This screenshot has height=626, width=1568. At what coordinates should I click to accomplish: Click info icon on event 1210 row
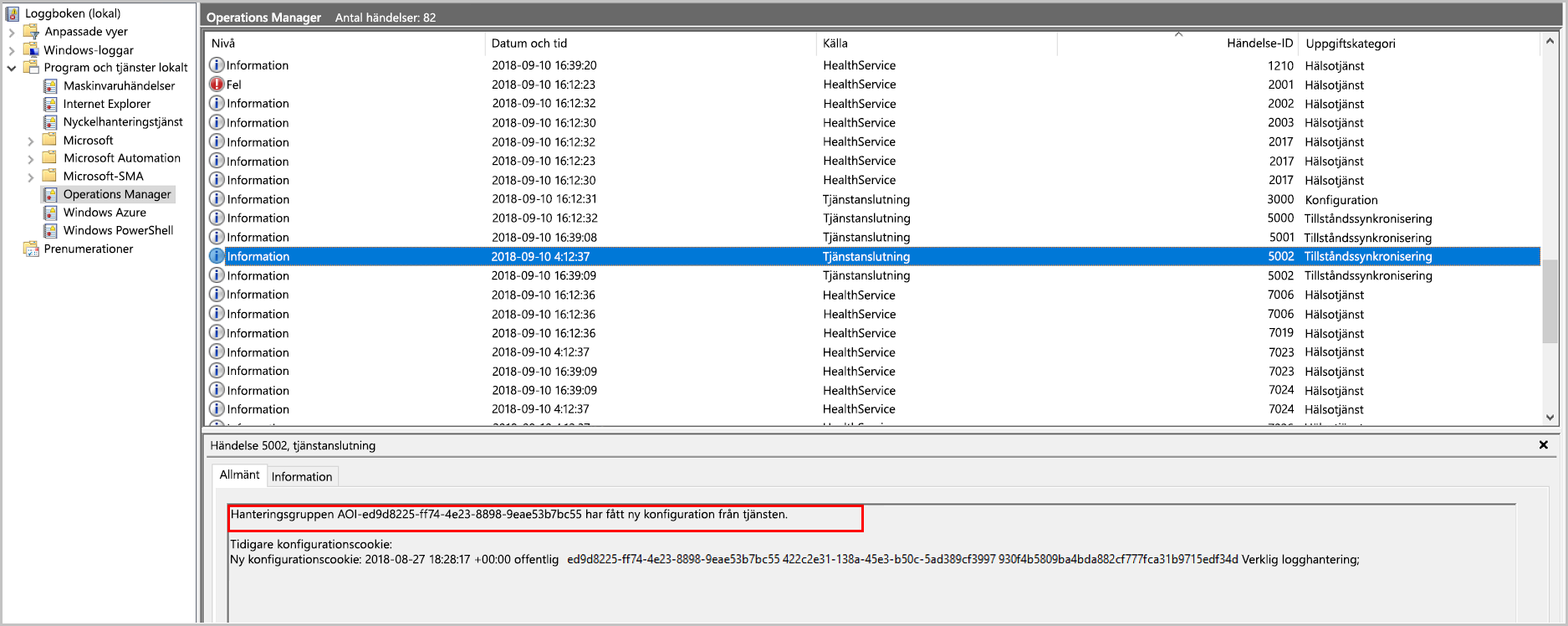pos(217,65)
